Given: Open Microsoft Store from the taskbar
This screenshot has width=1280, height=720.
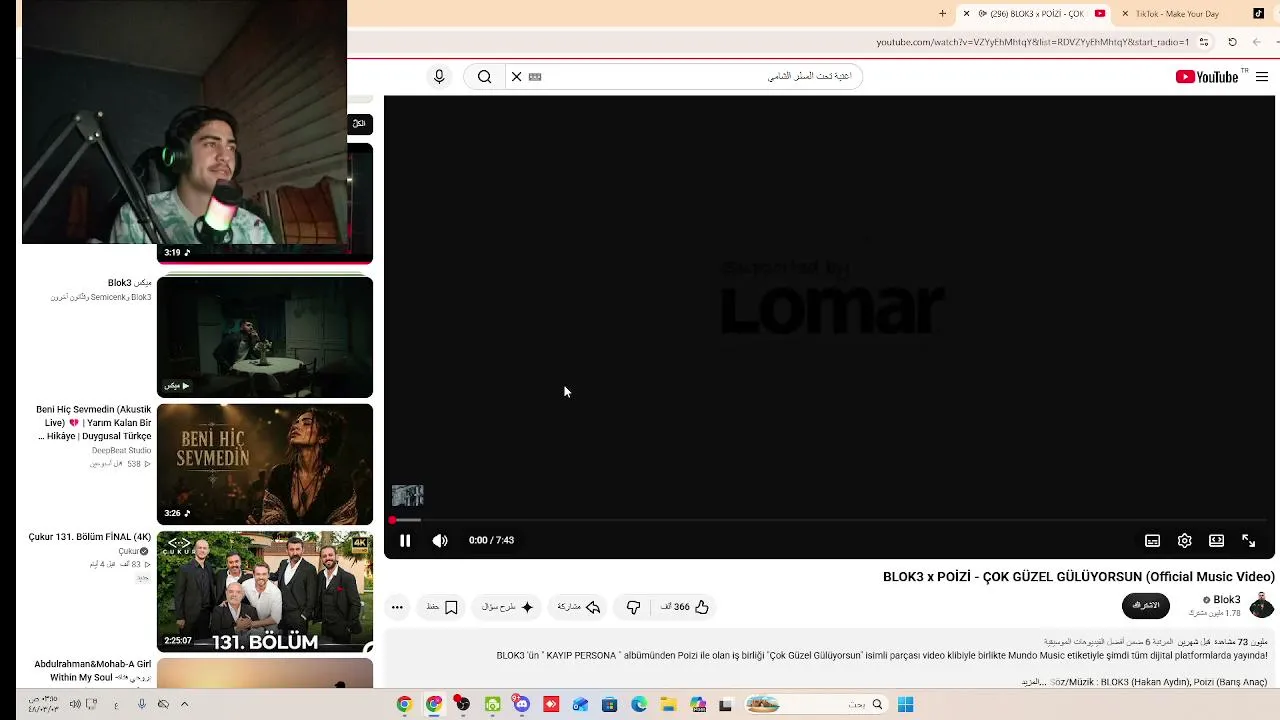Looking at the screenshot, I should 609,705.
